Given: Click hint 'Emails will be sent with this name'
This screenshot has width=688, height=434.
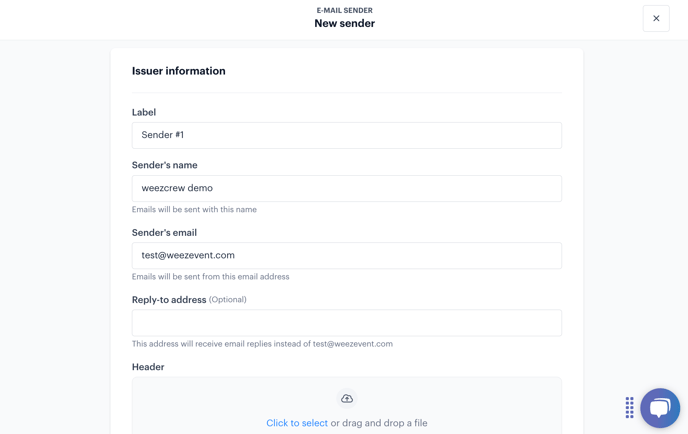Looking at the screenshot, I should tap(194, 210).
